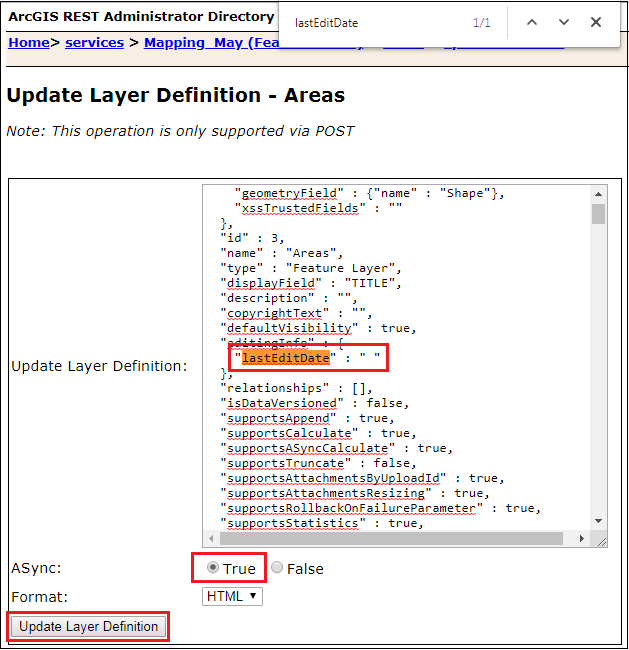
Task: Click the "supportsRollbackOnFailureParameter" line
Action: [381, 508]
